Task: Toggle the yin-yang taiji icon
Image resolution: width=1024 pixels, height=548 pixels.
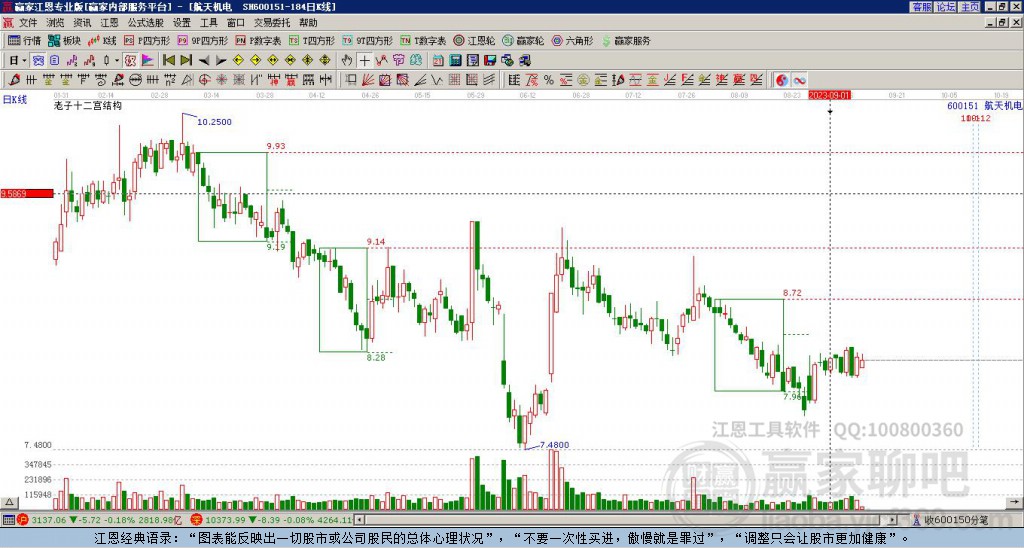Action: tap(781, 80)
